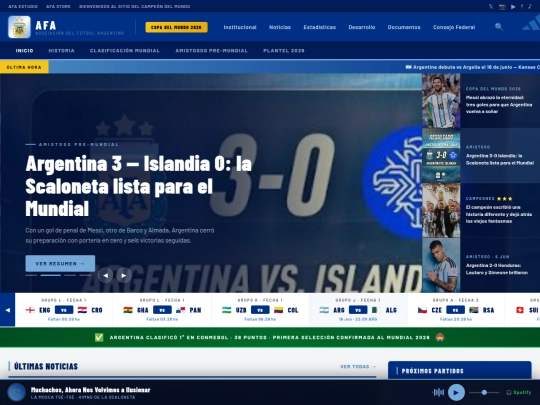The image size is (540, 405).
Task: Click the Ver Todas news link
Action: pos(358,367)
